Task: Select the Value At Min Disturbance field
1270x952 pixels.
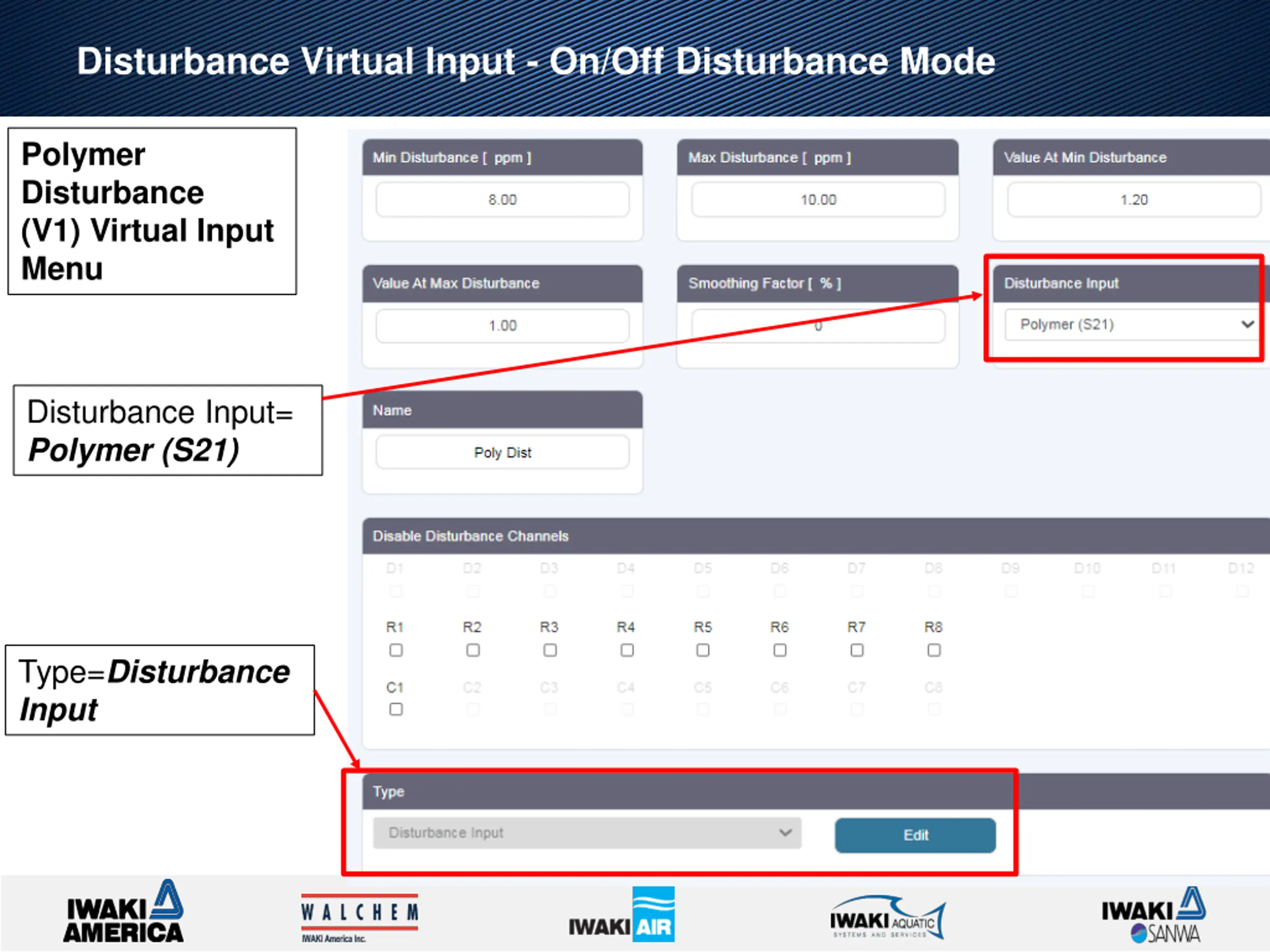Action: tap(1134, 200)
